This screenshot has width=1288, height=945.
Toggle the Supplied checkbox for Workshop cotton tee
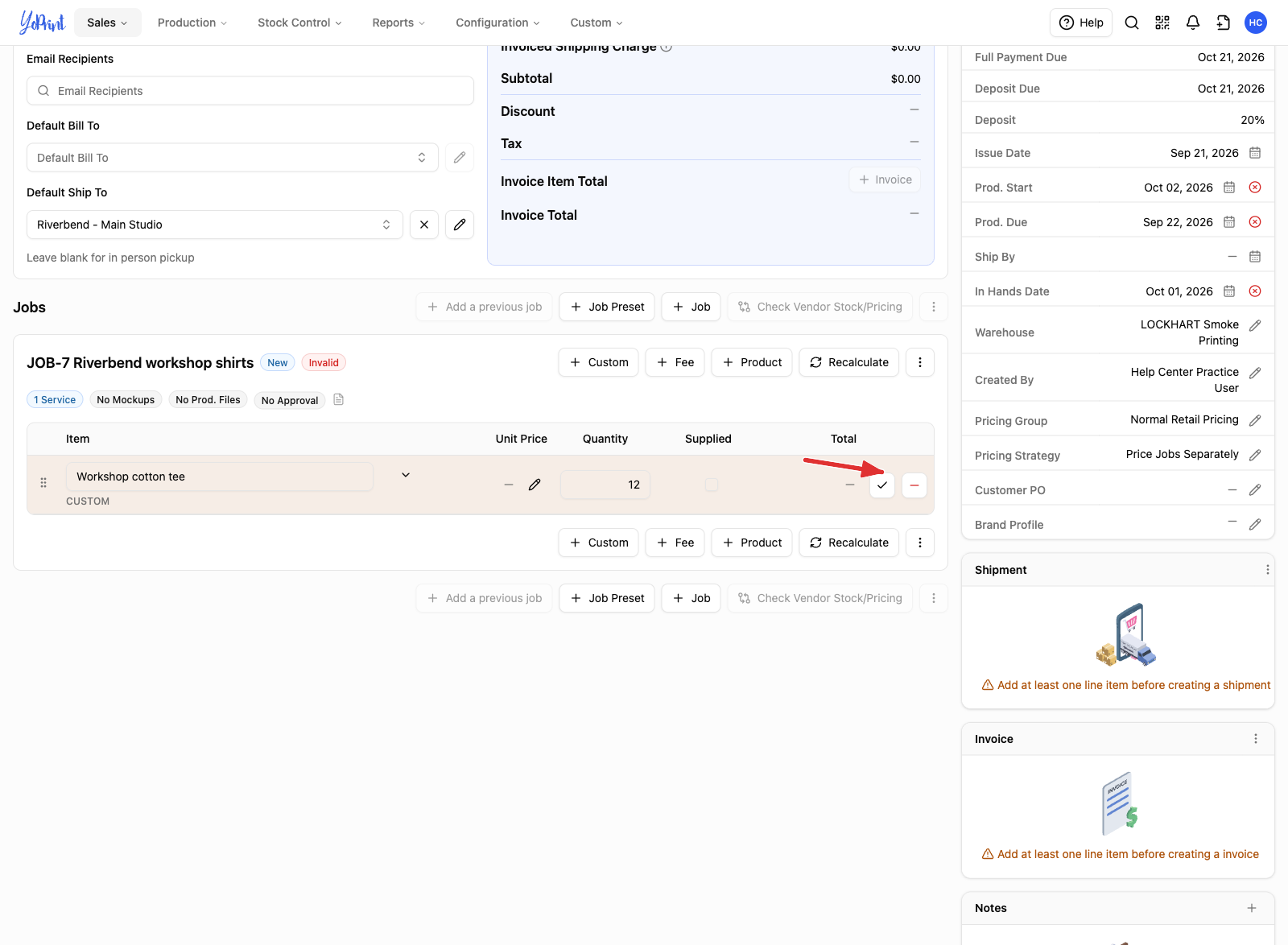coord(712,485)
